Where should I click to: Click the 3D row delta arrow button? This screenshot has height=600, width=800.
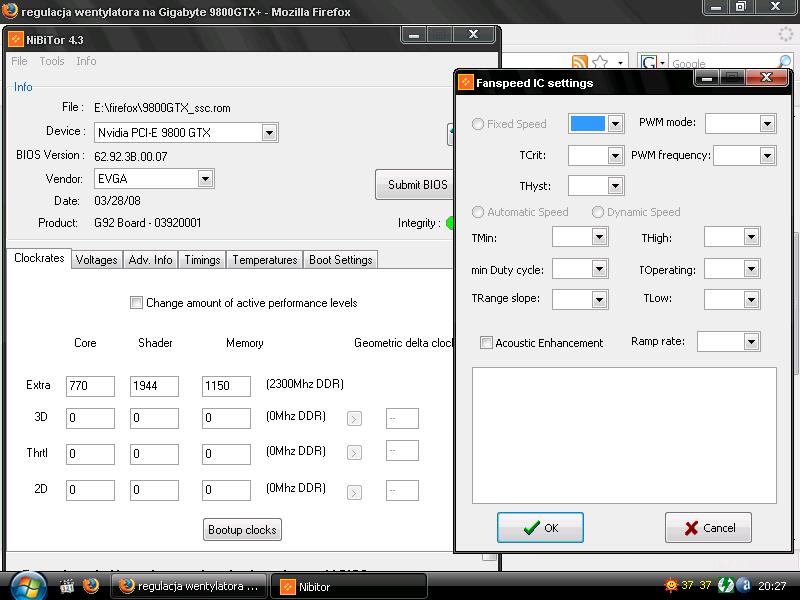(x=354, y=418)
